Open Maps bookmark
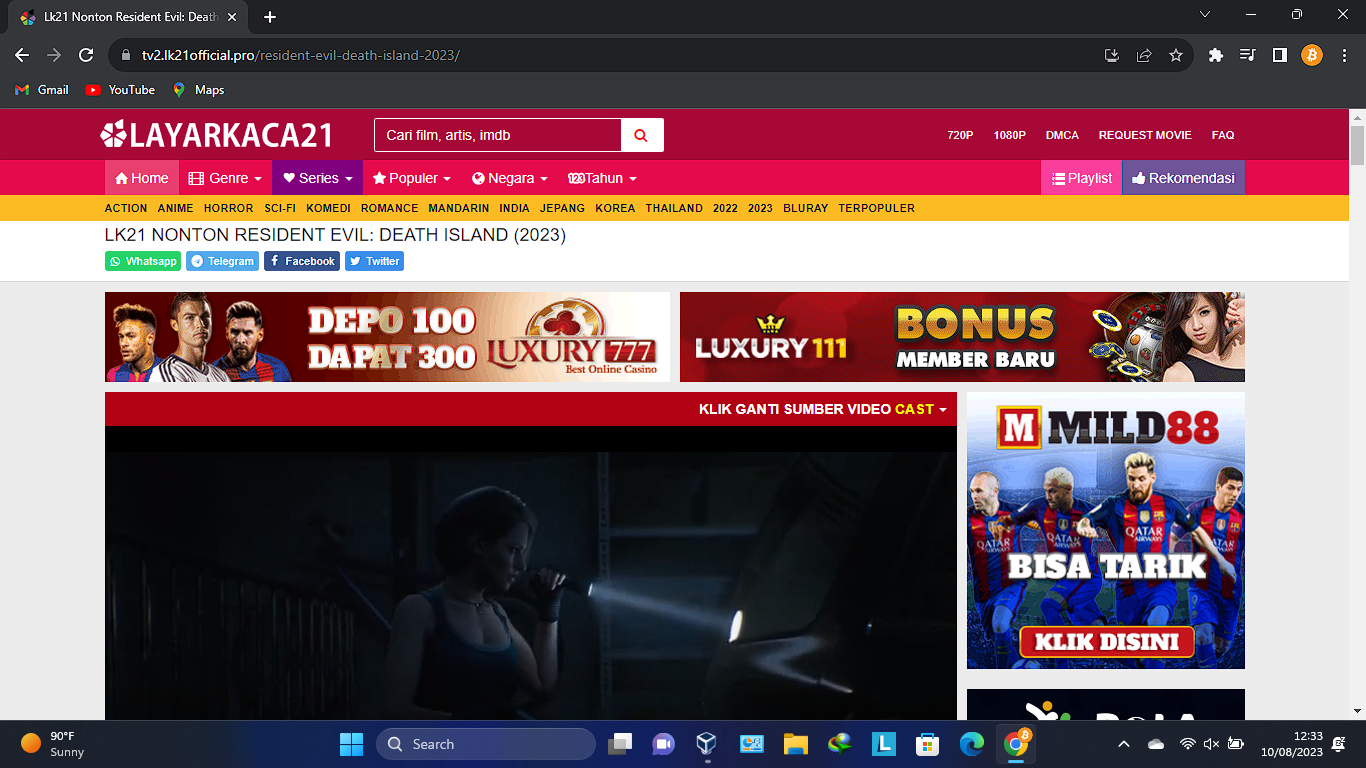1366x768 pixels. [x=198, y=90]
